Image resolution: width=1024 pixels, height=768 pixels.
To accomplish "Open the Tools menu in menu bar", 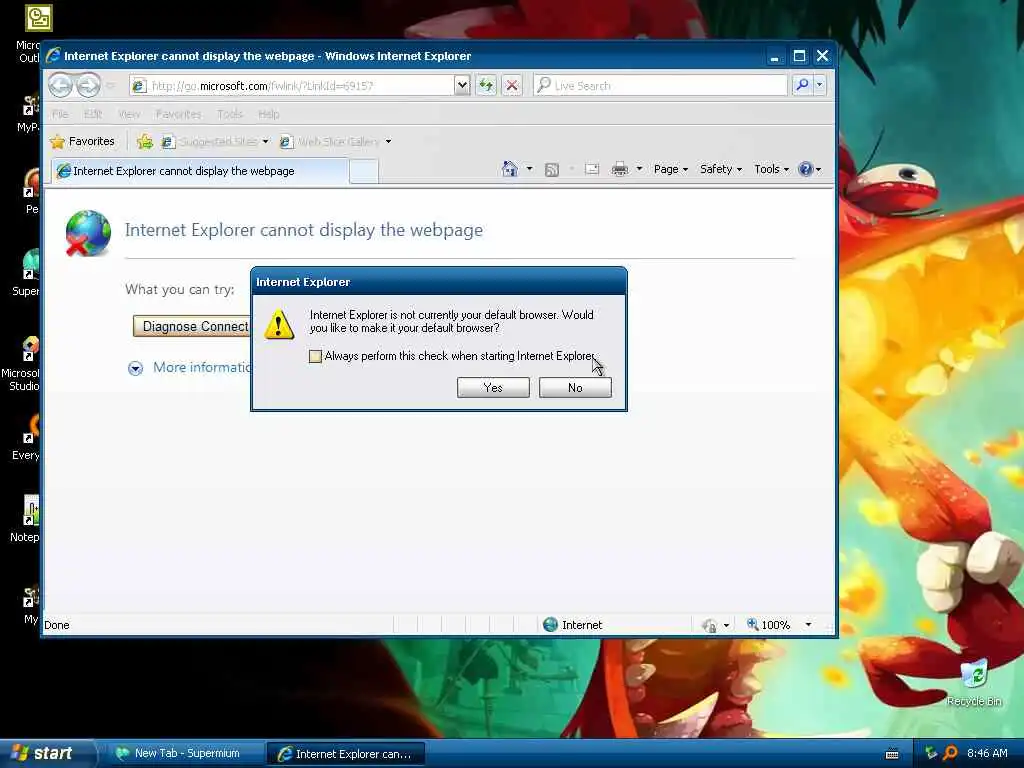I will (x=230, y=114).
